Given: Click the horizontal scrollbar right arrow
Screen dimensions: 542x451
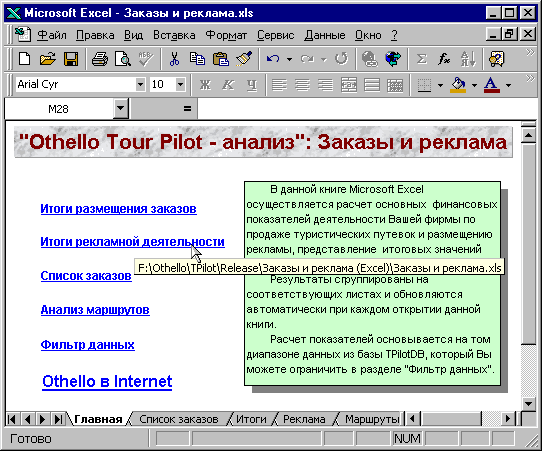Looking at the screenshot, I should pos(508,419).
